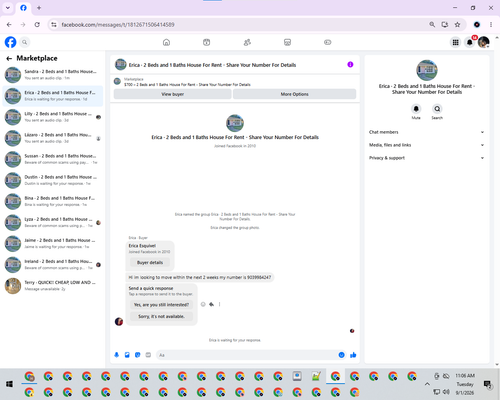The image size is (500, 400).
Task: Show hidden system tray icons
Action: tap(427, 384)
